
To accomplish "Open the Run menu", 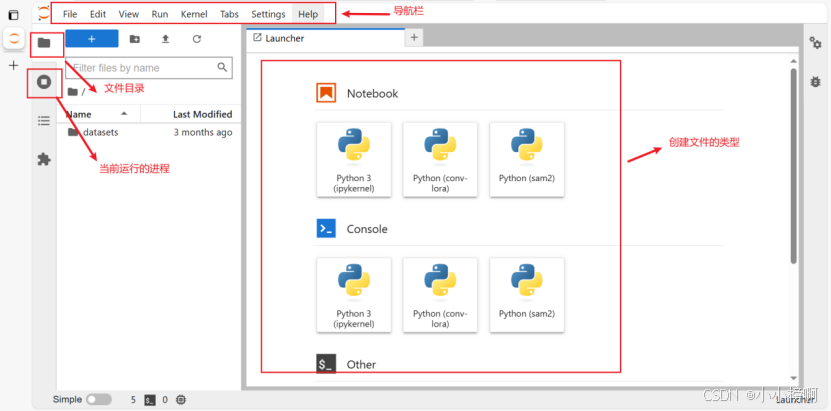I will pos(160,14).
